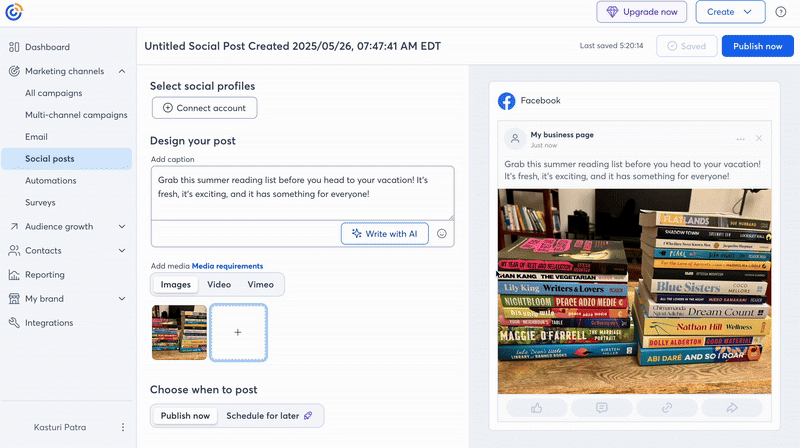Screen dimensions: 800x448
Task: Click the uploaded book stack thumbnail
Action: tap(179, 332)
